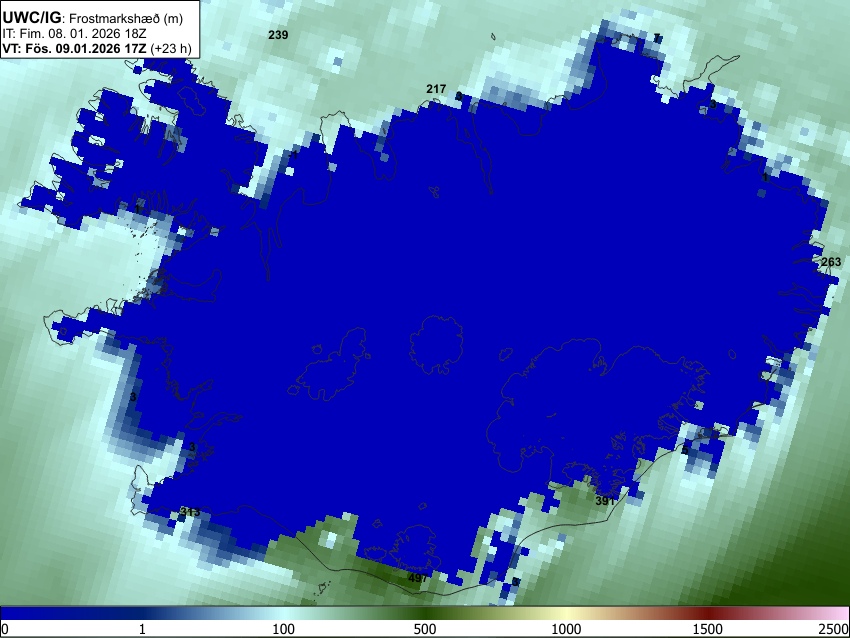850x638 pixels.
Task: Click the 'UWC/IG: Frostmarkshæð (m)' title line
Action: coord(93,17)
